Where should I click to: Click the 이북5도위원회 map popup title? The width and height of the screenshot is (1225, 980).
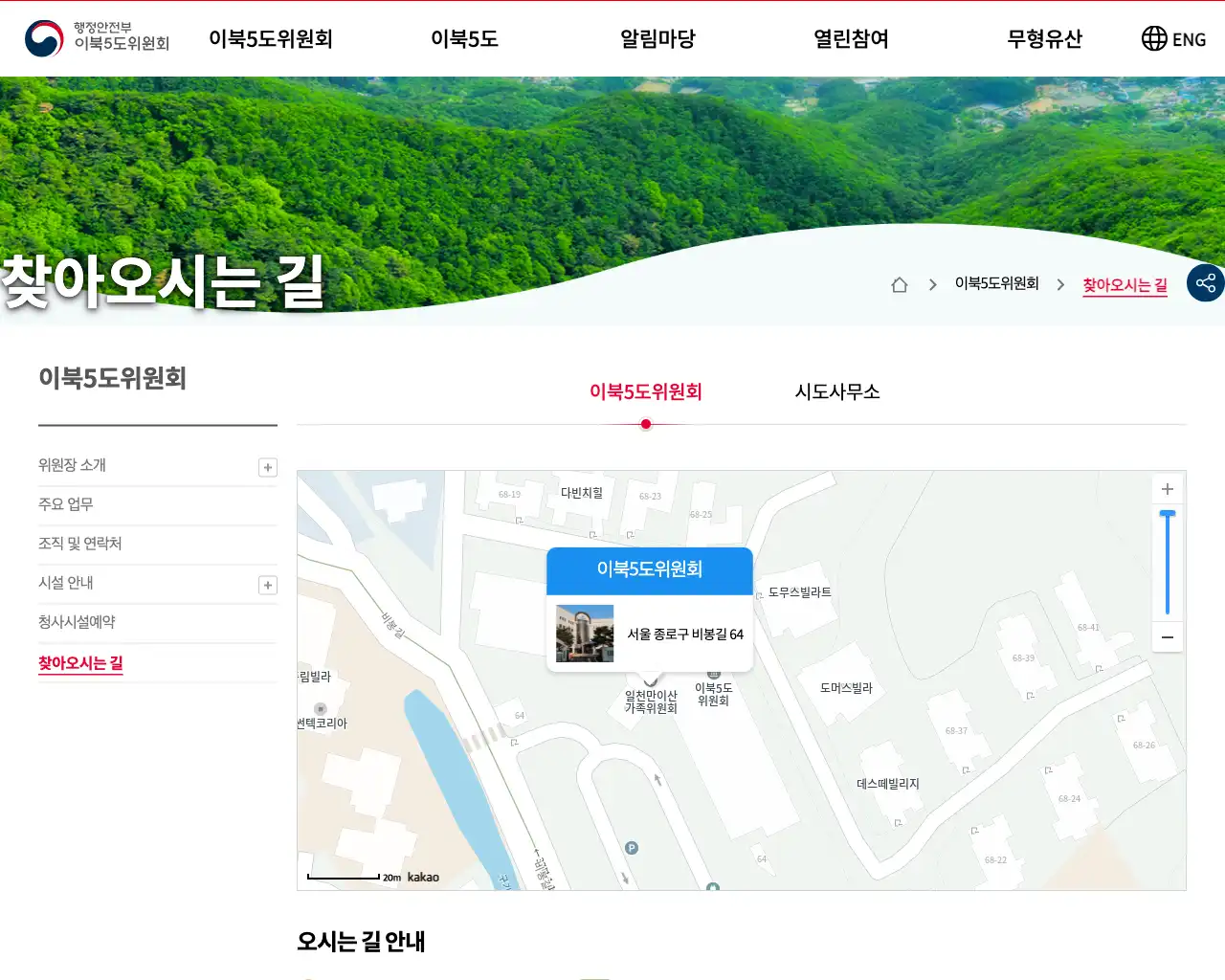coord(650,569)
